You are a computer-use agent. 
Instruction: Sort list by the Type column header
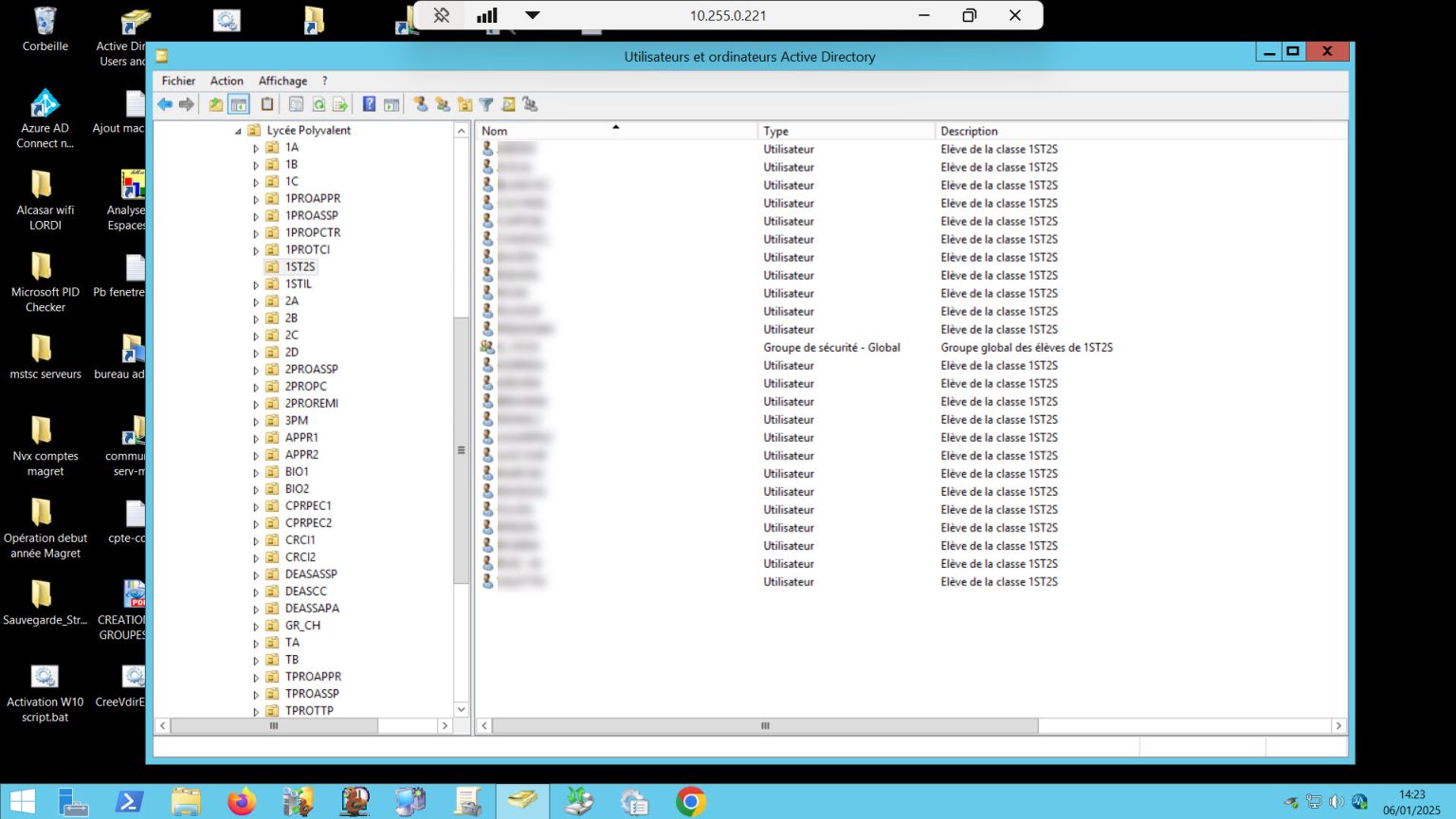point(775,131)
